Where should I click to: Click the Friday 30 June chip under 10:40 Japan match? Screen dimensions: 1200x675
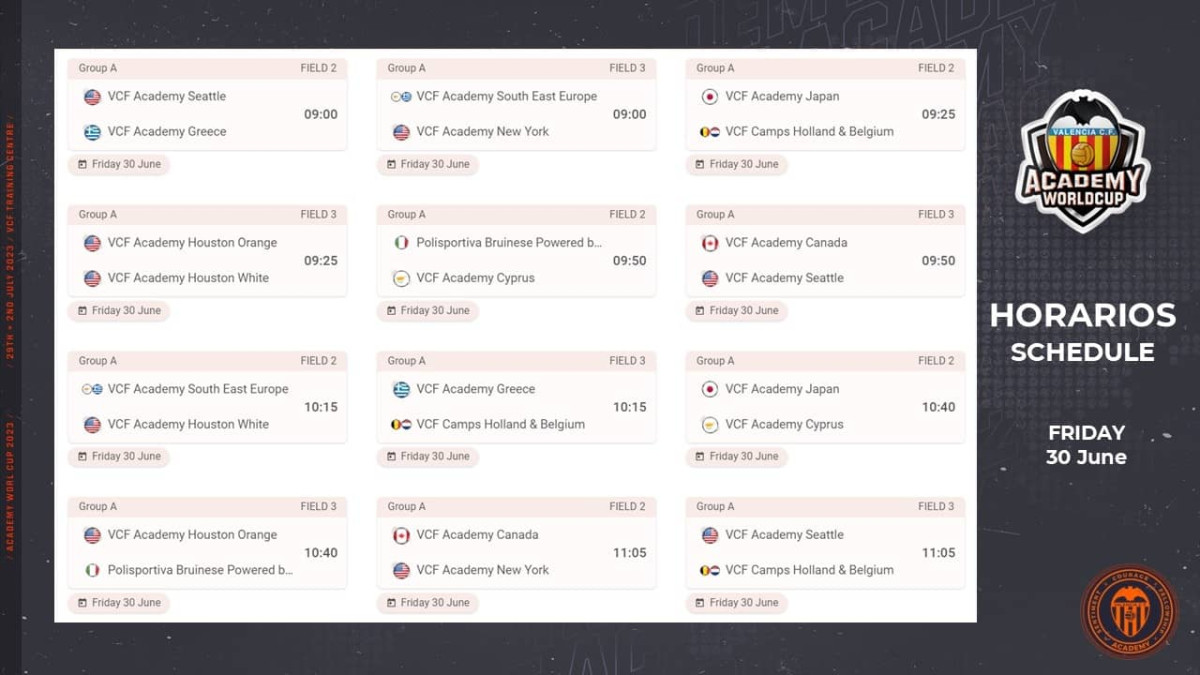(737, 457)
